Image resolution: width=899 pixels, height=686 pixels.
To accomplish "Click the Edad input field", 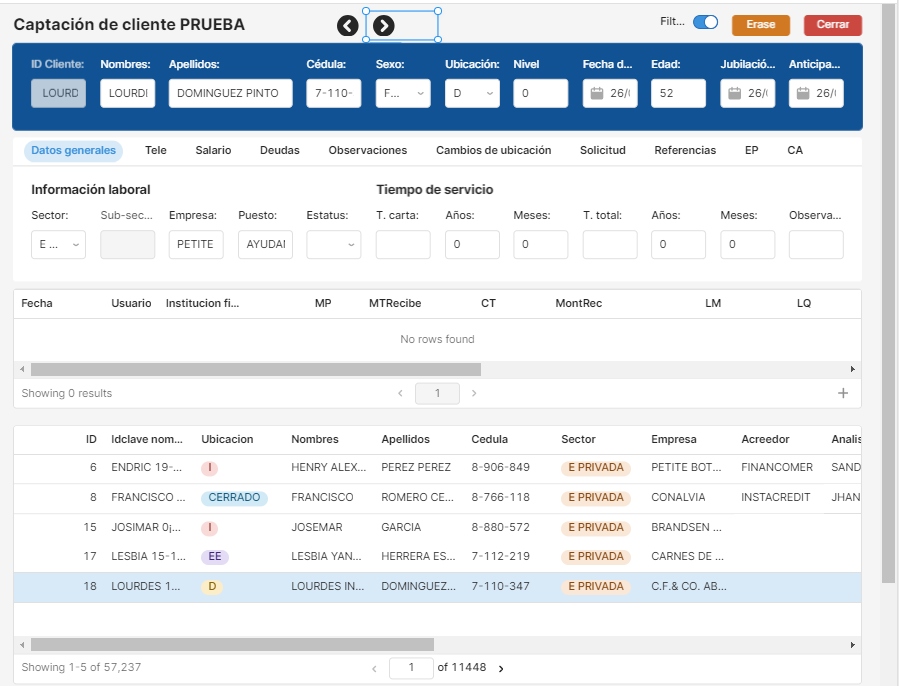I will 677,94.
